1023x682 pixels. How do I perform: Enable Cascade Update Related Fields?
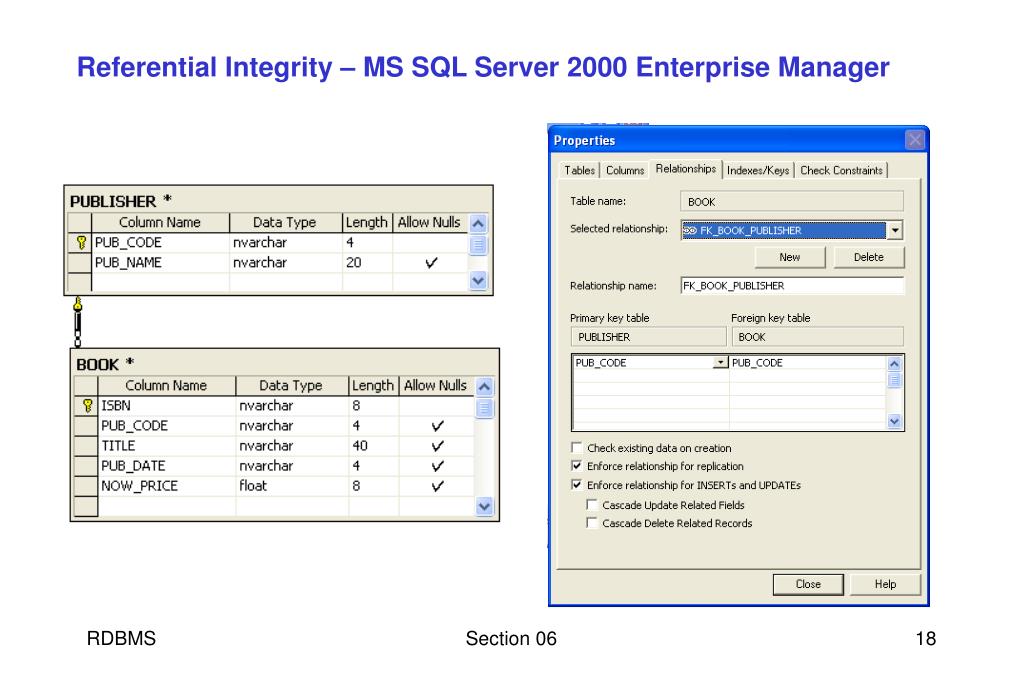(x=591, y=505)
